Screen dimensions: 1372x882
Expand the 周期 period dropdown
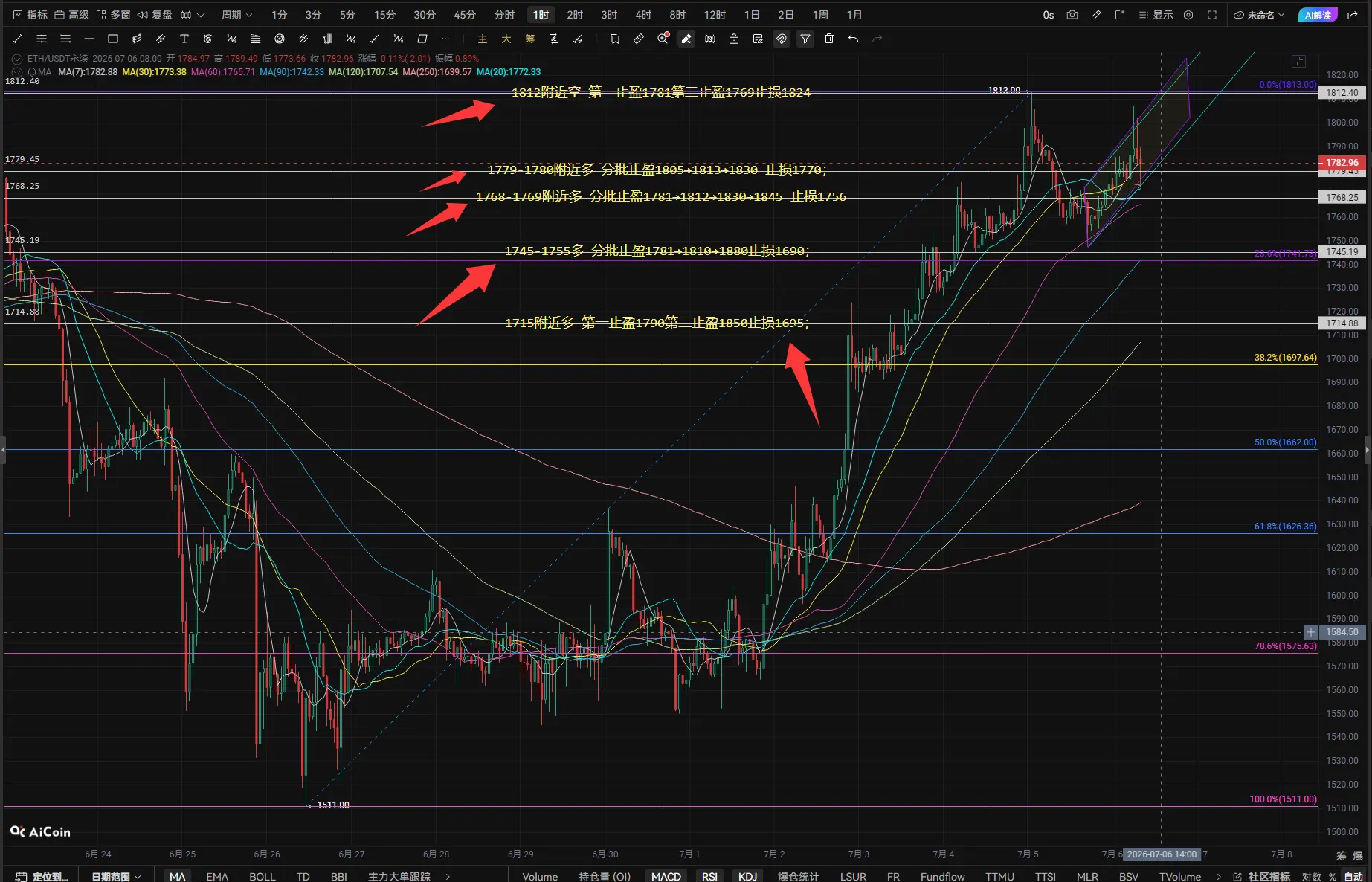point(236,15)
